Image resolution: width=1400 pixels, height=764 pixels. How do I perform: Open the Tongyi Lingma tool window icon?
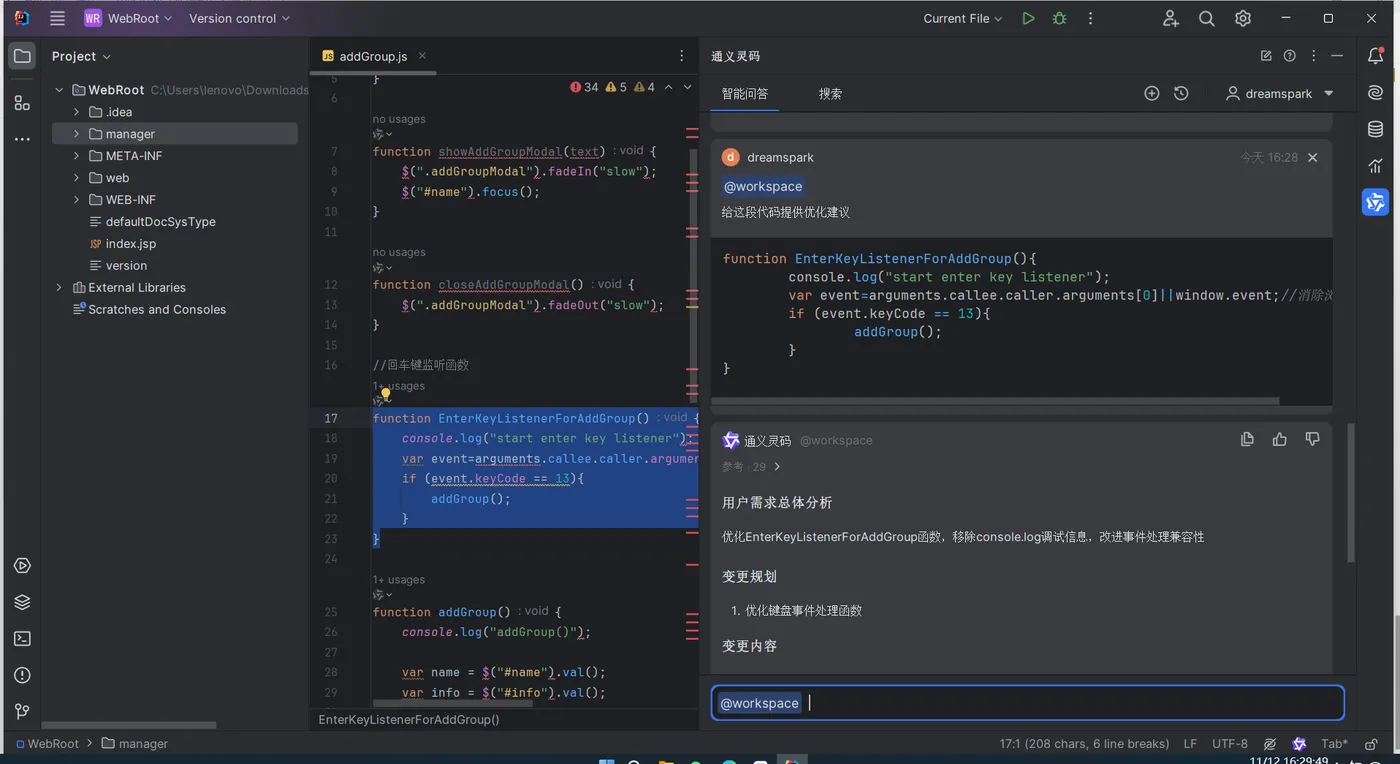pyautogui.click(x=1376, y=202)
